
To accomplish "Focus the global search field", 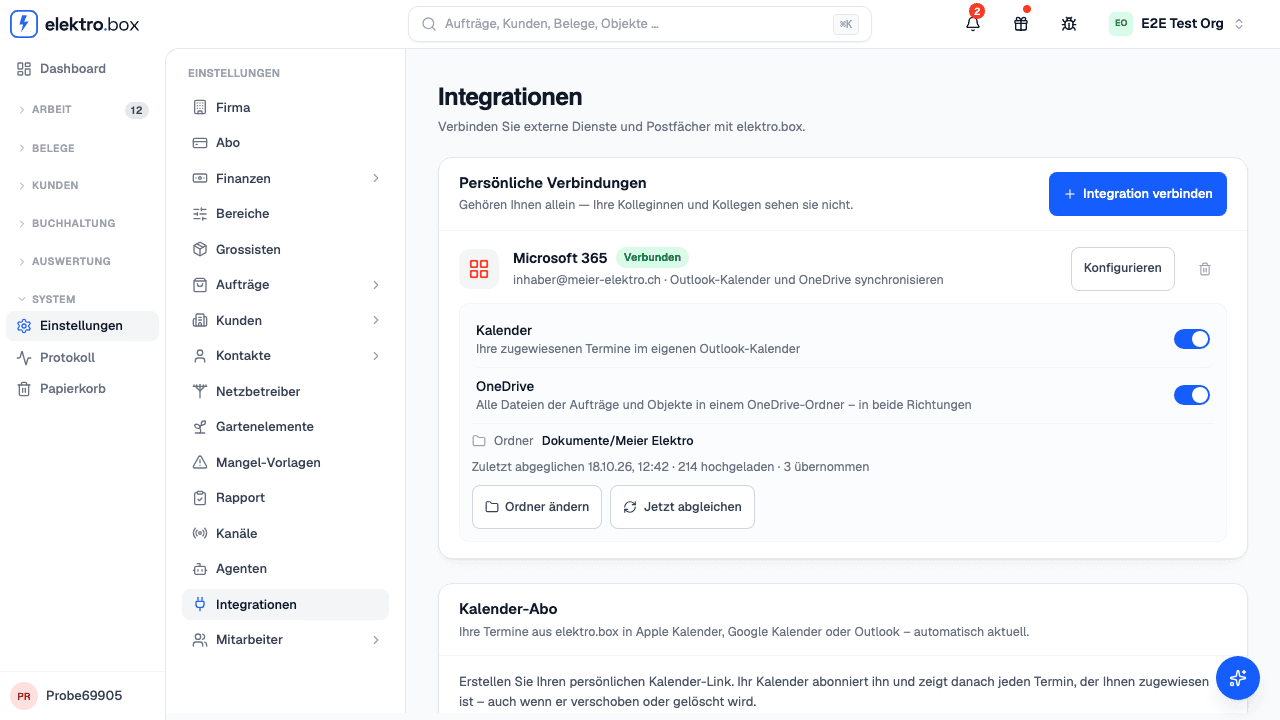I will click(x=640, y=24).
